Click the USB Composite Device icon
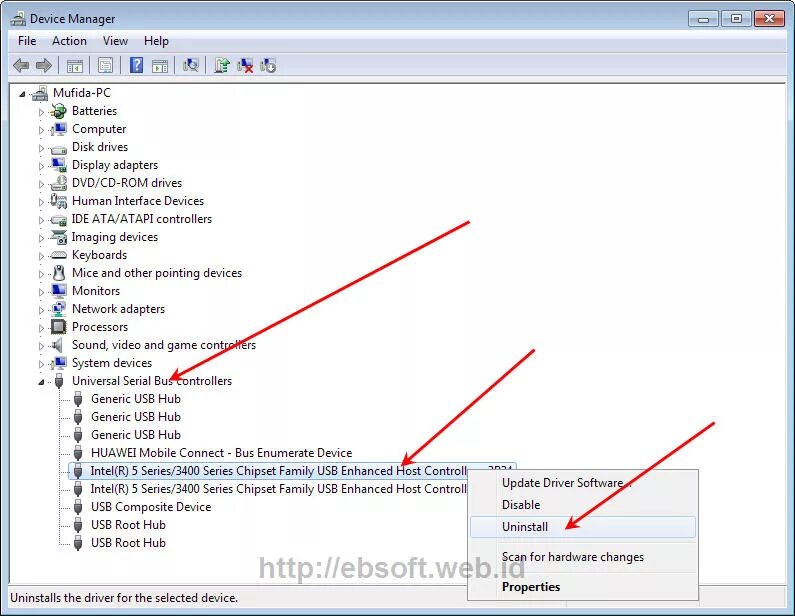Viewport: 795px width, 616px height. [x=78, y=507]
